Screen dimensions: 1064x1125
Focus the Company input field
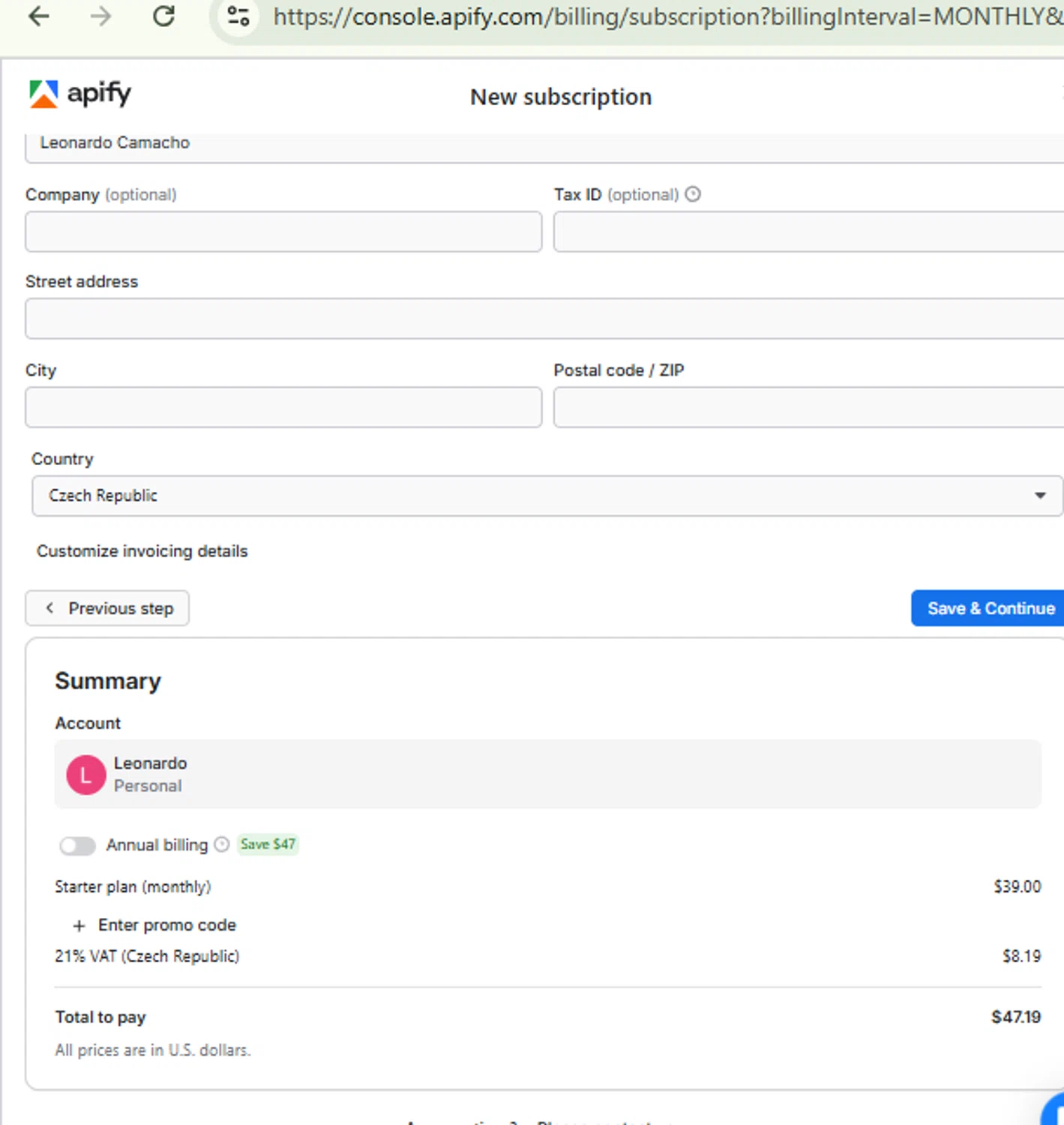[x=283, y=232]
